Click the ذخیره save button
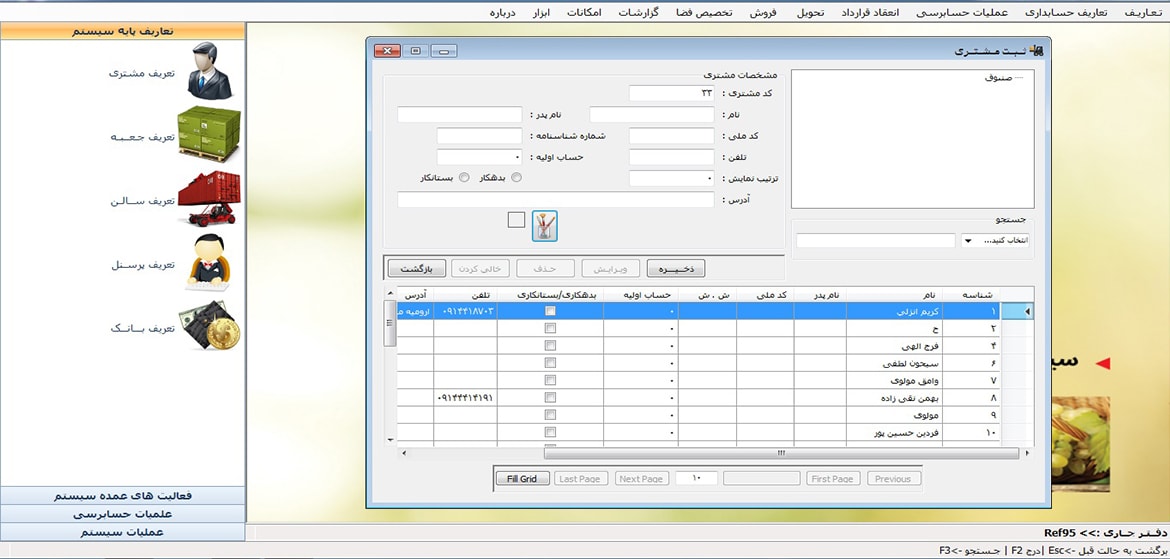The width and height of the screenshot is (1170, 559). click(x=676, y=268)
